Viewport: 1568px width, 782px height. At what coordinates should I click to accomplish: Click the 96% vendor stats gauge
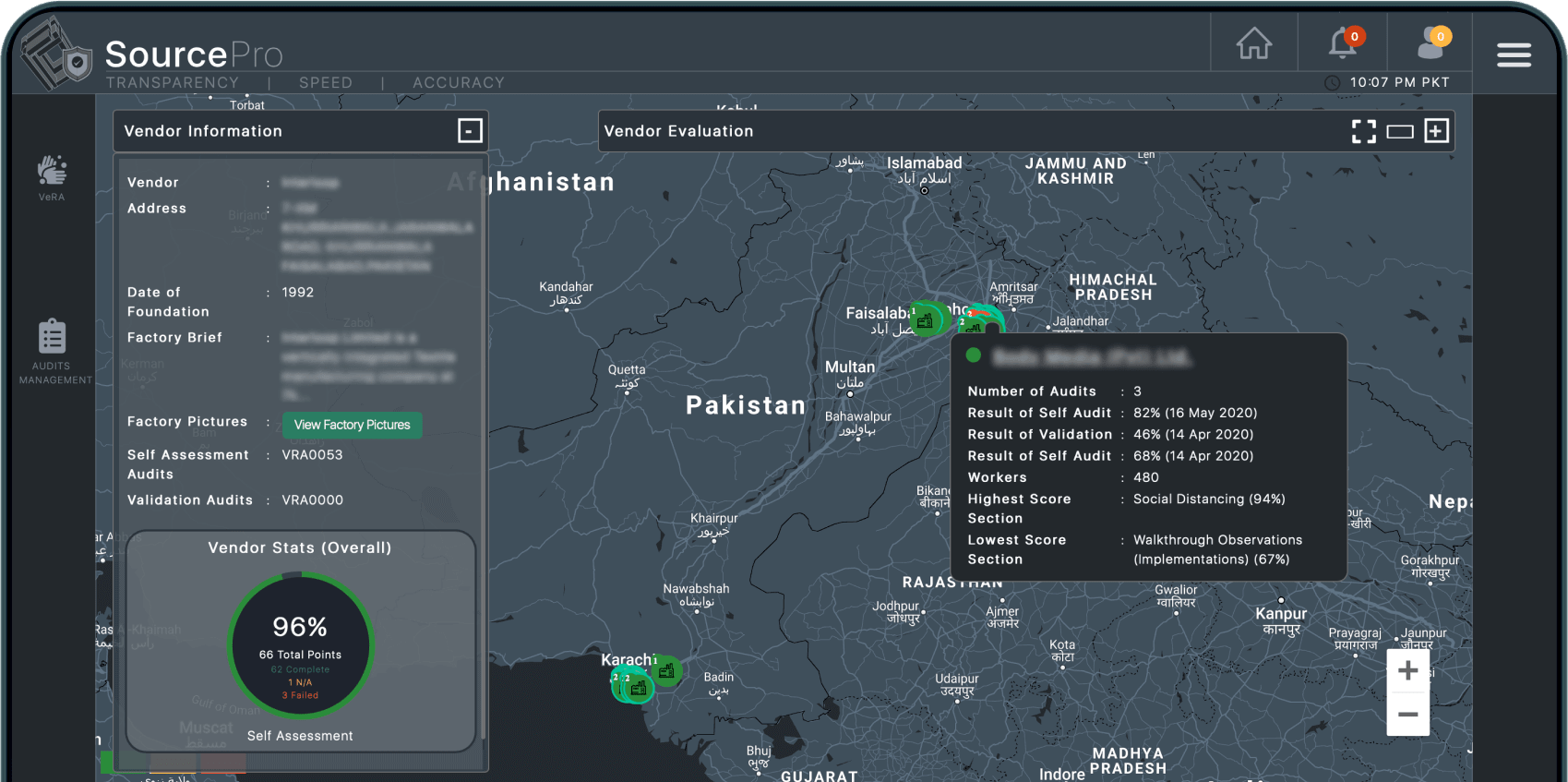(x=300, y=646)
